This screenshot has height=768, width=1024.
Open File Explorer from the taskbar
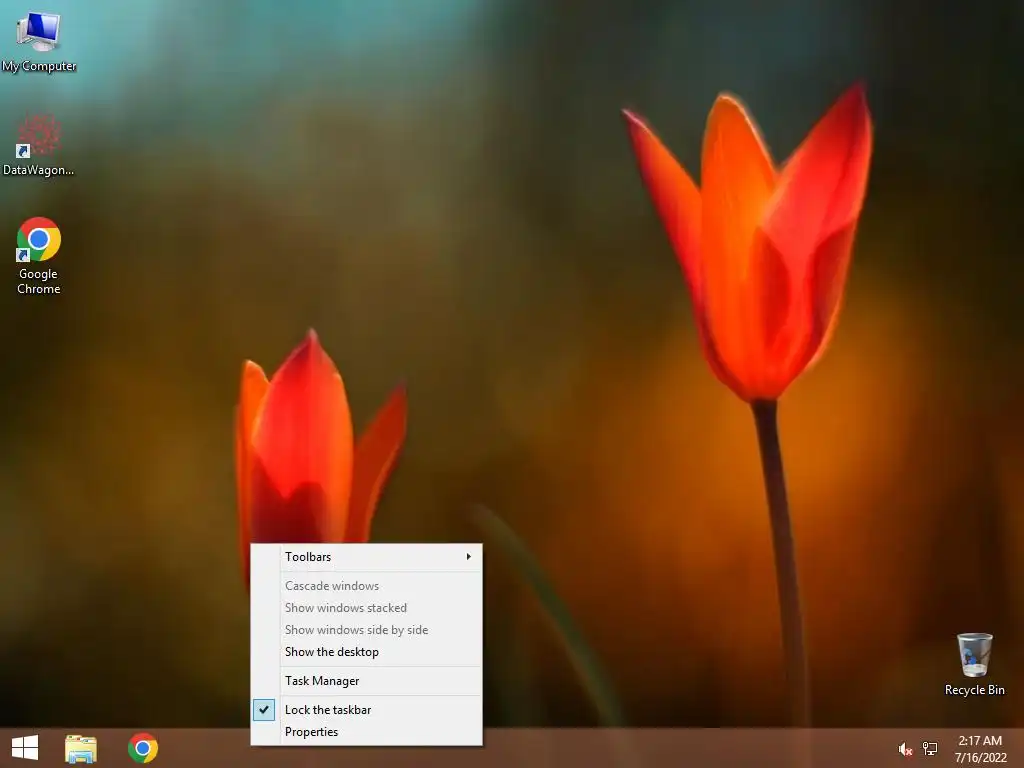pyautogui.click(x=81, y=748)
